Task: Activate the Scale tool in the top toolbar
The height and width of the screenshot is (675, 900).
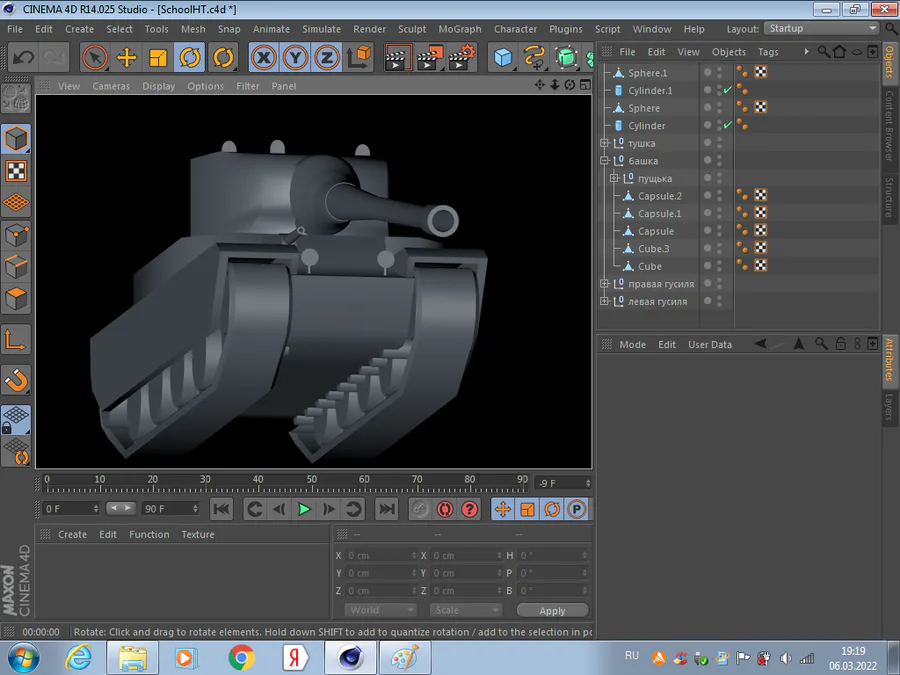Action: (158, 58)
